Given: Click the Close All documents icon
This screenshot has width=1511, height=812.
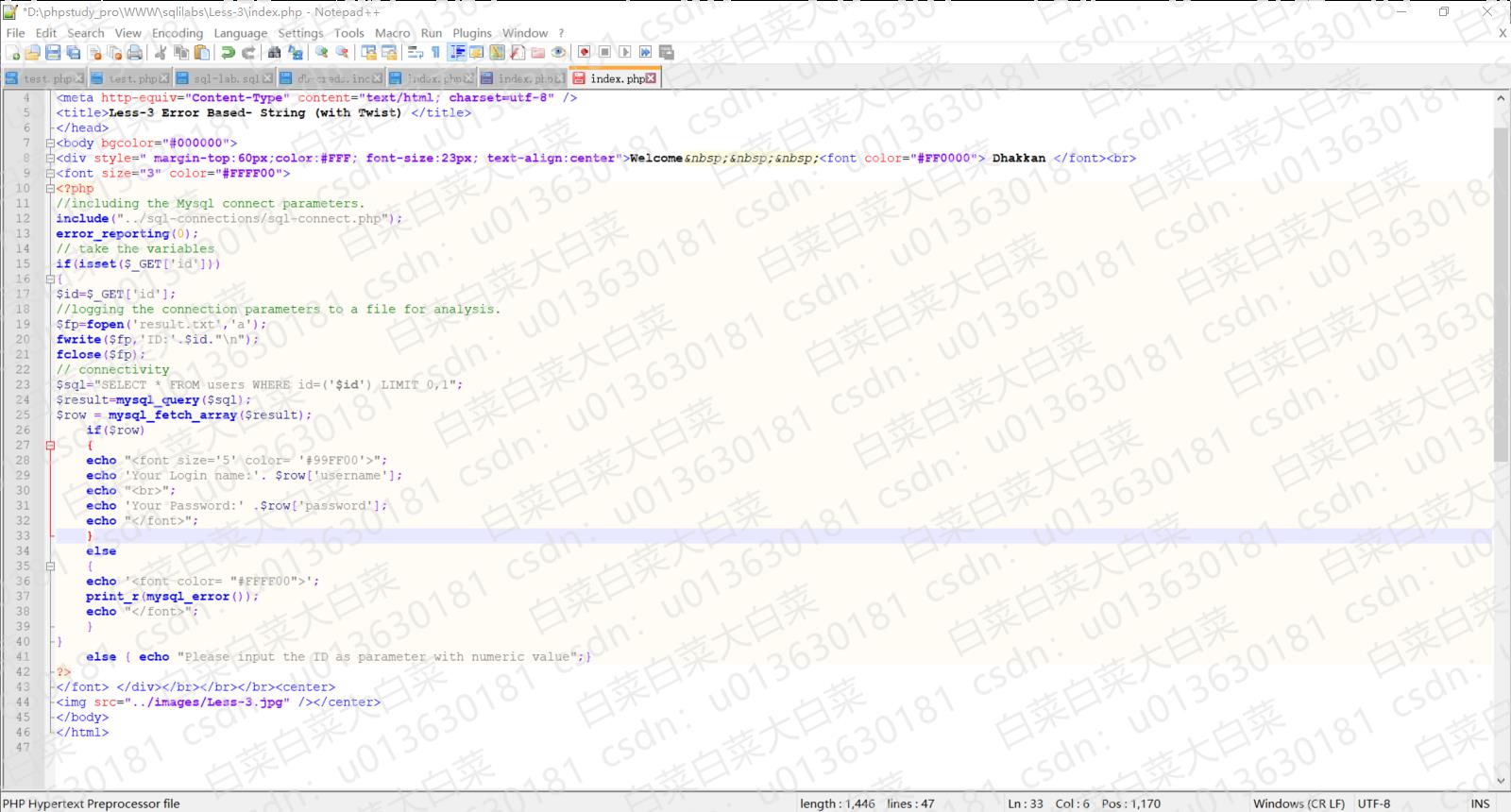Looking at the screenshot, I should (114, 52).
